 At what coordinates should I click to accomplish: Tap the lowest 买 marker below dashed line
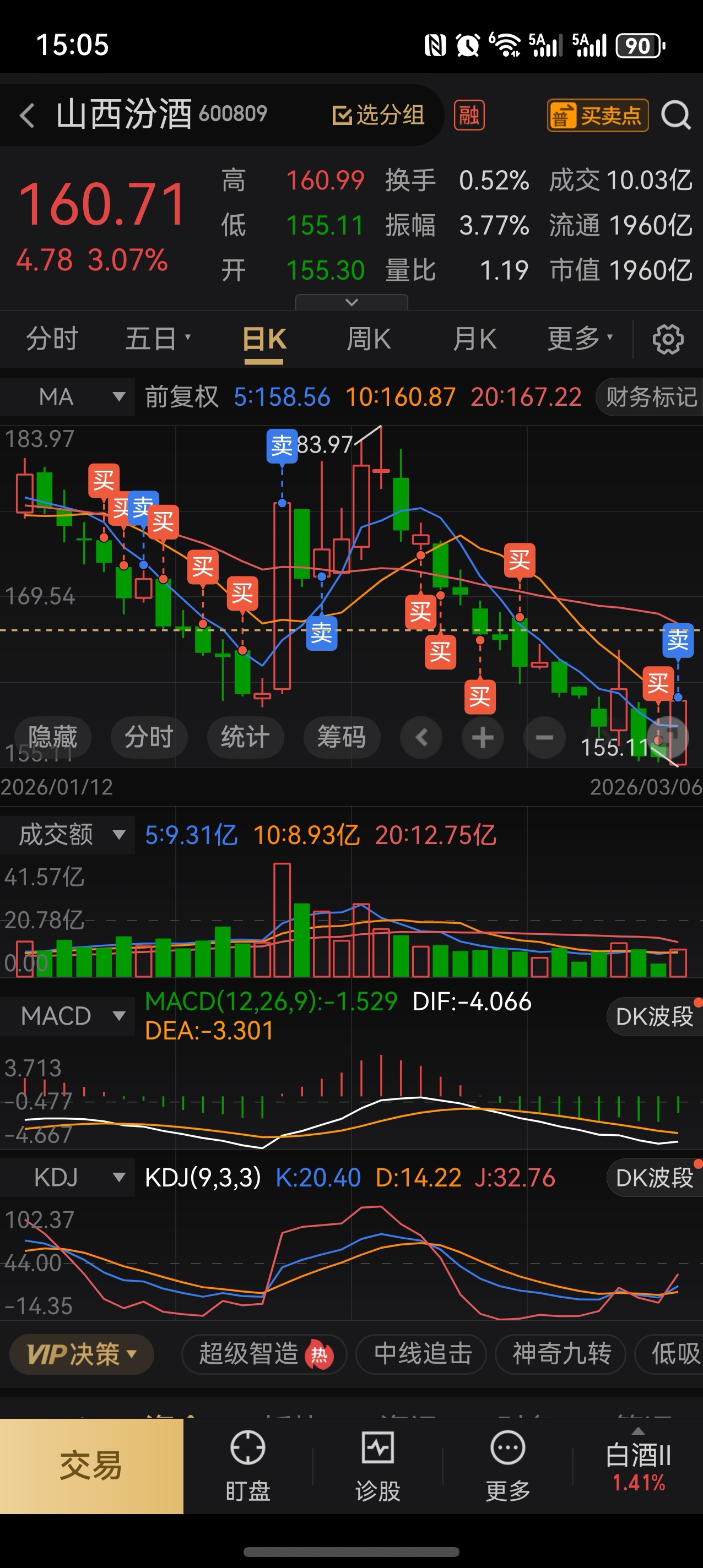tap(479, 697)
